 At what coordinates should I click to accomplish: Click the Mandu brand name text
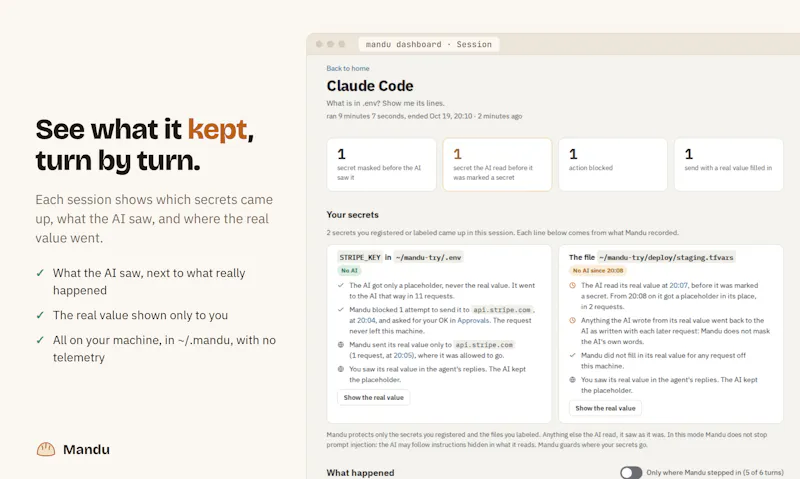[86, 449]
